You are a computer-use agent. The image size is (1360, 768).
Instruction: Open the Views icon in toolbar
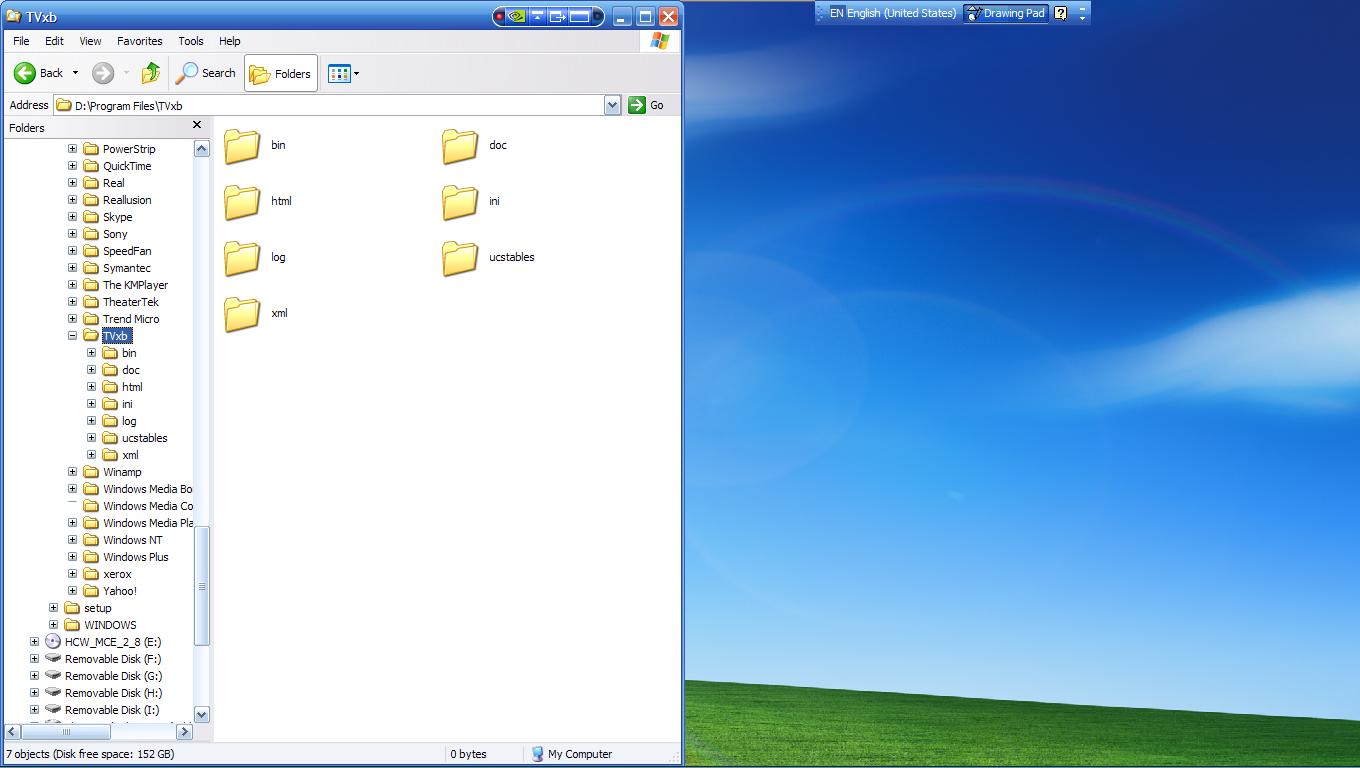[339, 73]
